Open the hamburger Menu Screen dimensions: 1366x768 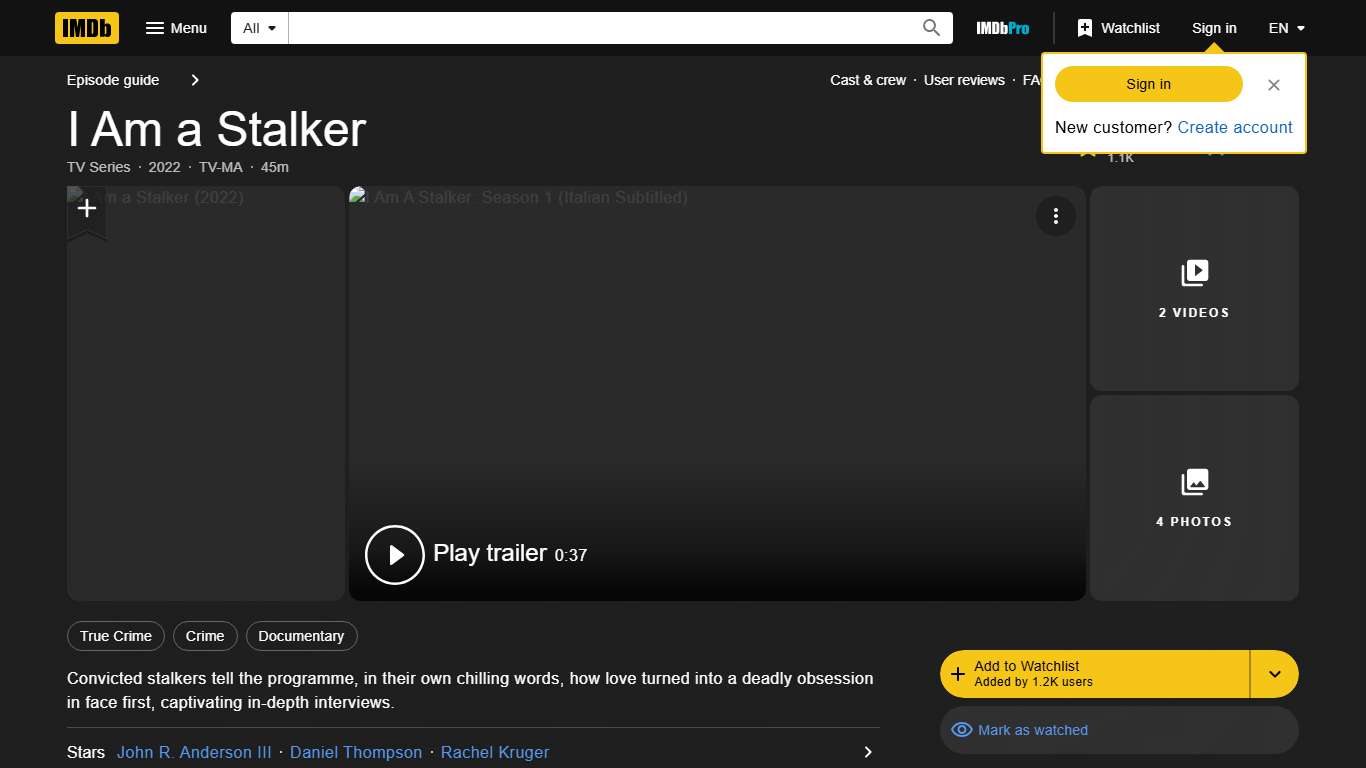point(176,27)
